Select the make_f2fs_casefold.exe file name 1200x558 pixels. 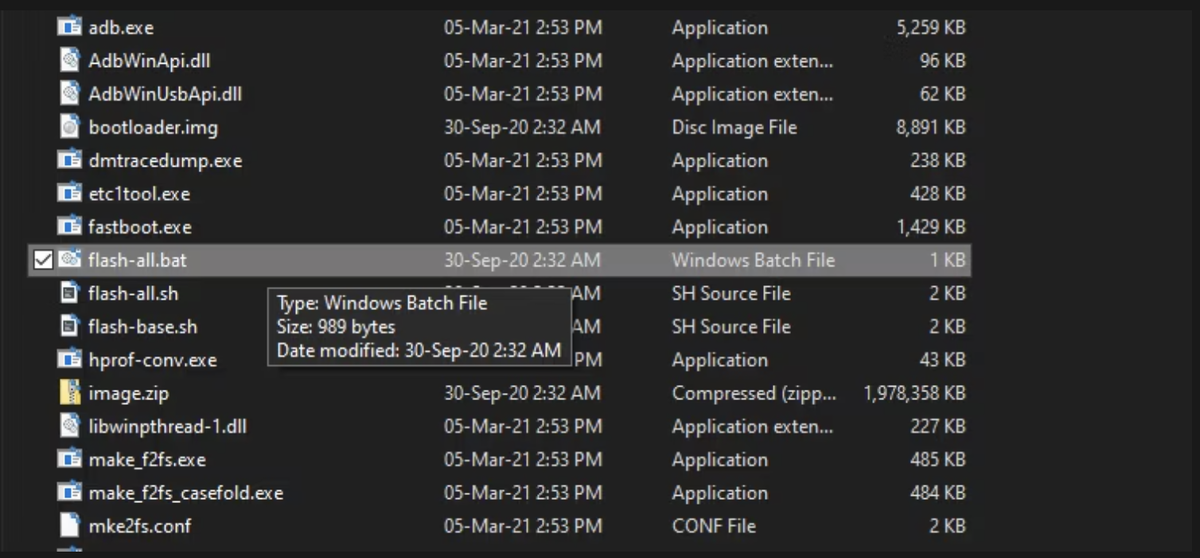click(x=186, y=493)
